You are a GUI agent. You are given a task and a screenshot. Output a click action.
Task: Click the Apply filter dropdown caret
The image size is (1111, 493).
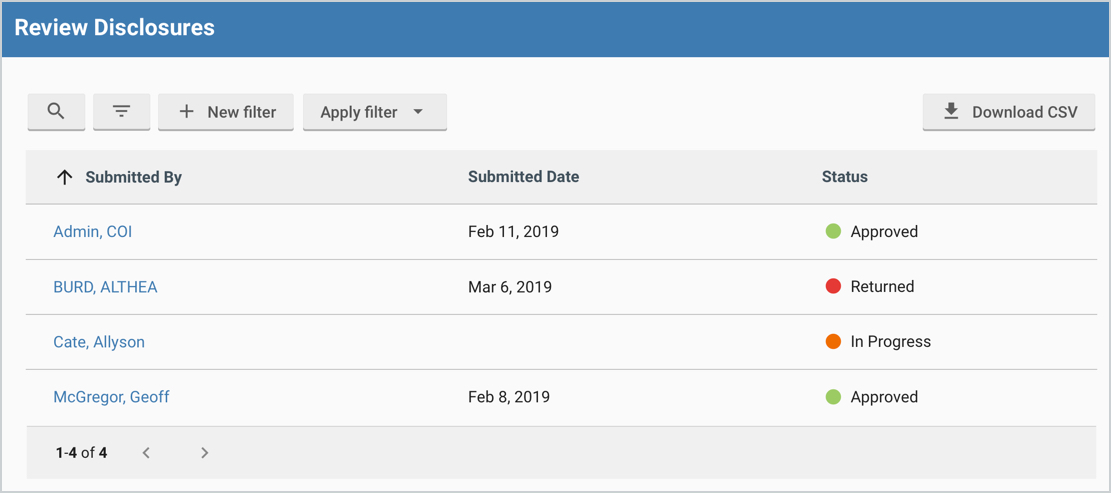418,112
